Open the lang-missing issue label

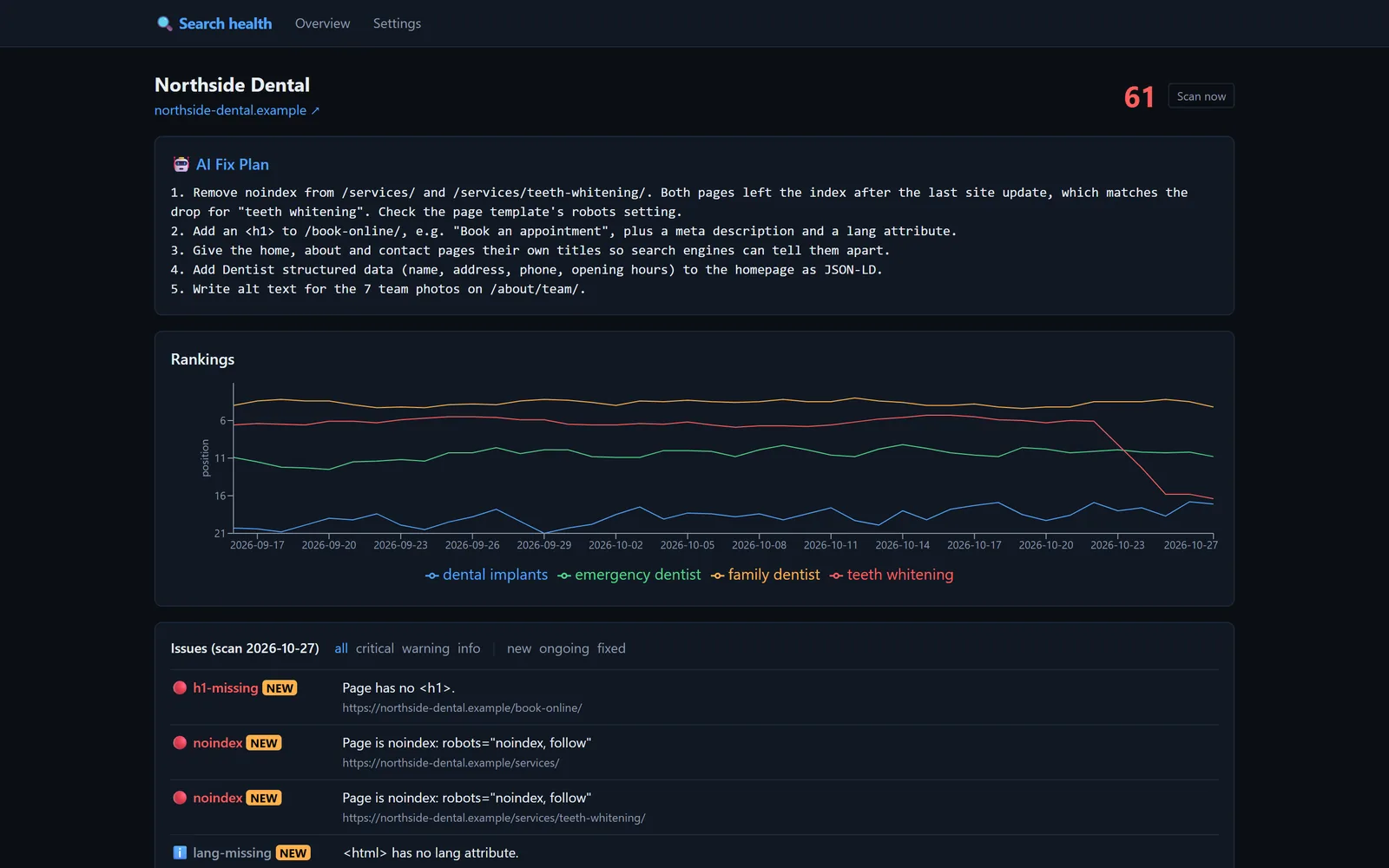click(232, 853)
